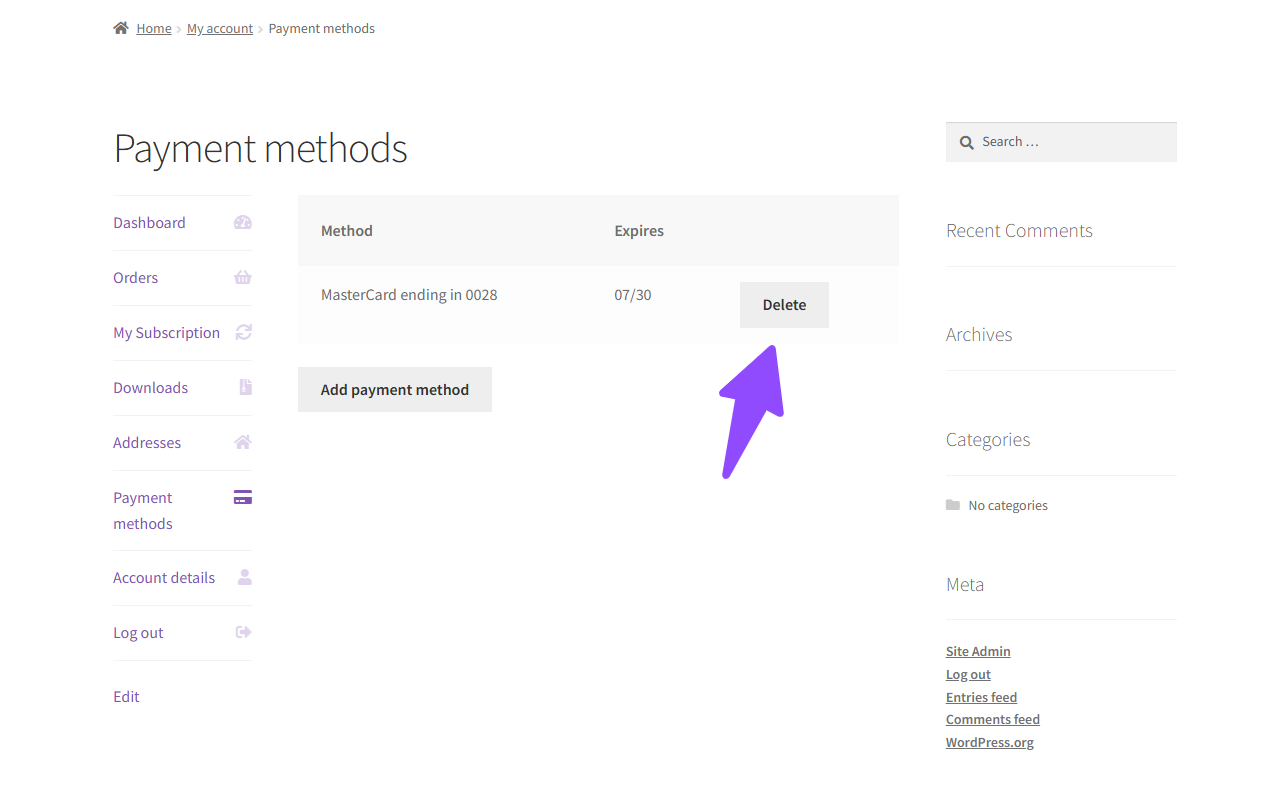Viewport: 1281px width, 801px height.
Task: Click the Orders basket icon
Action: coord(242,278)
